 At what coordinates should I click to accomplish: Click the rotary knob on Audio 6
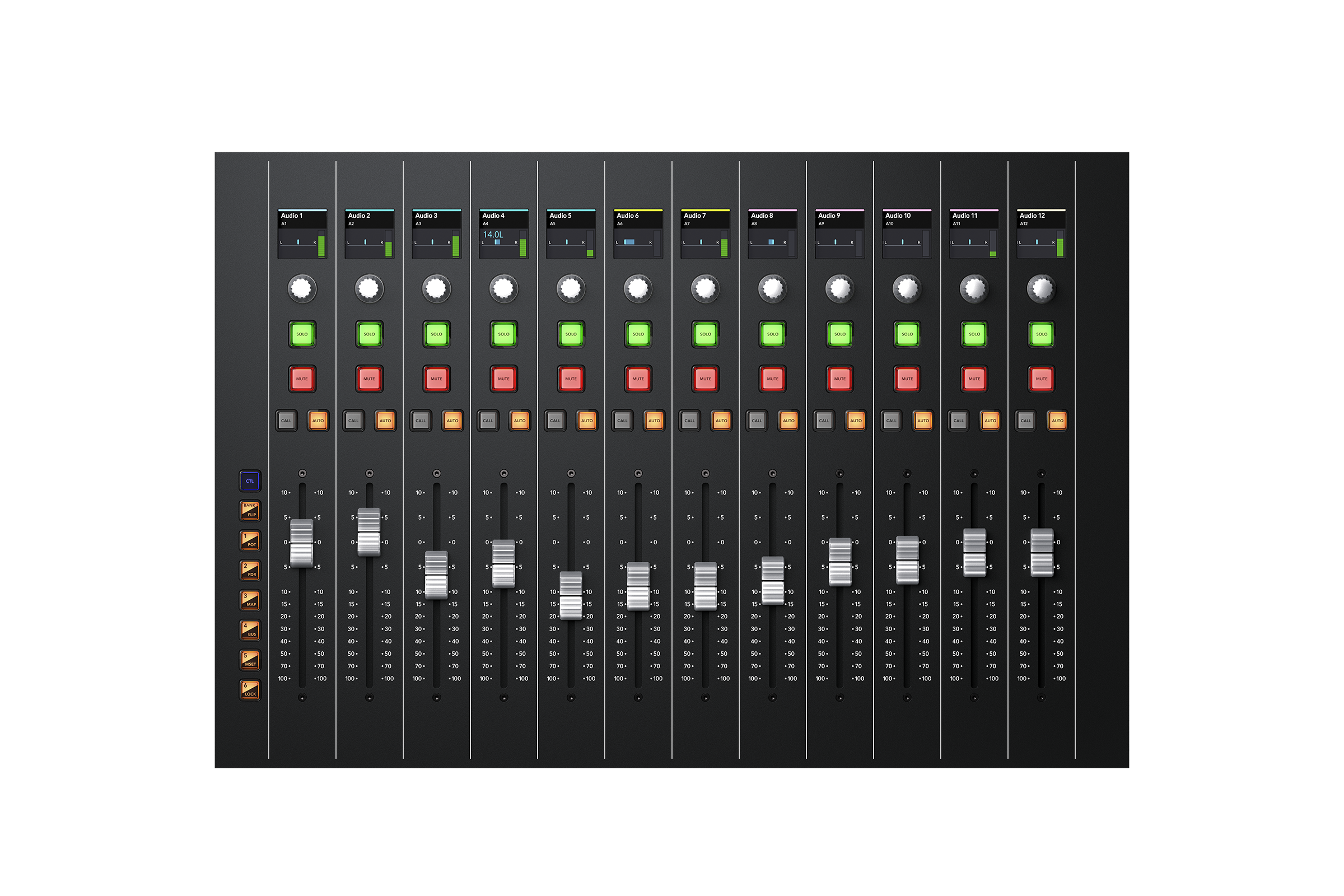point(638,288)
